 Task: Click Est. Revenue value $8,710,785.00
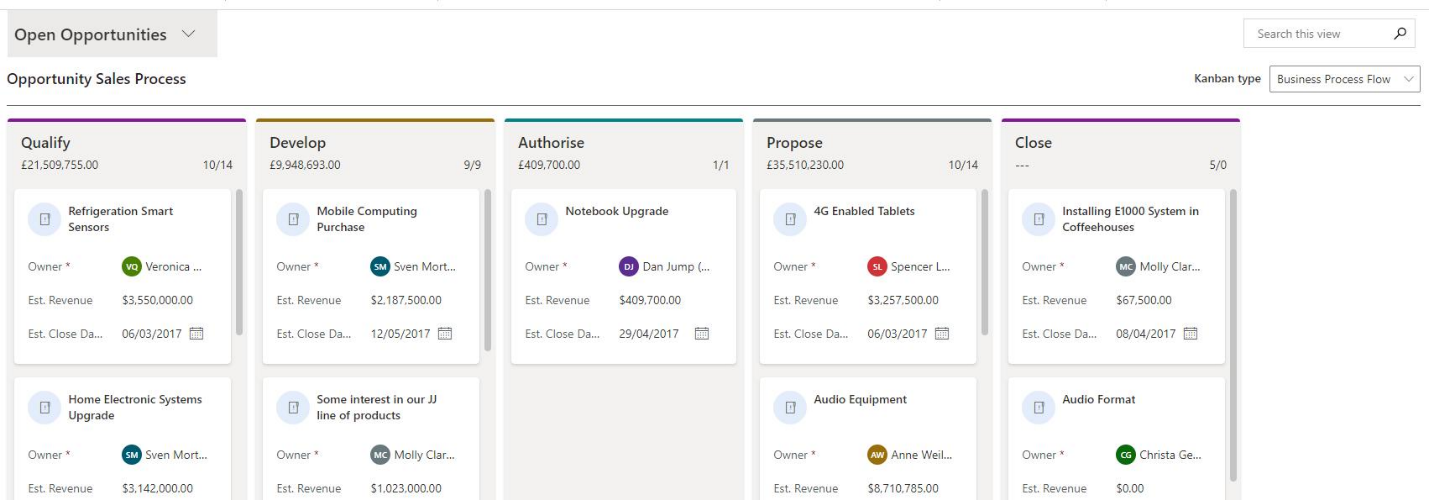coord(902,488)
